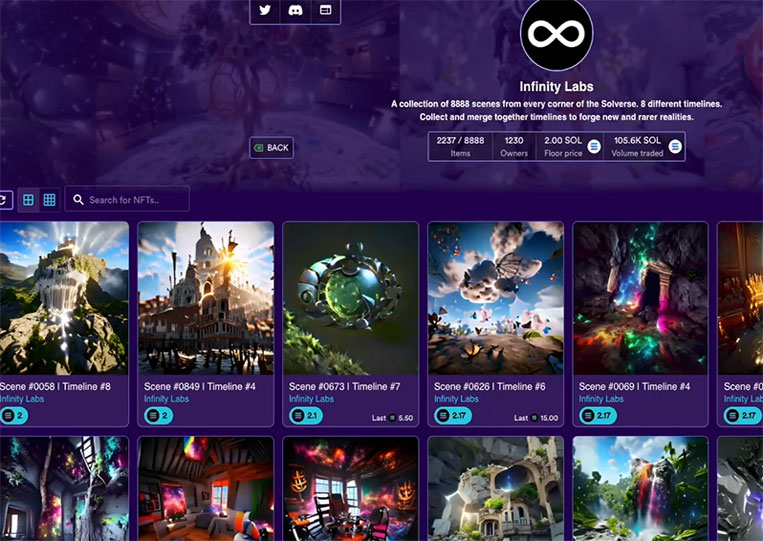Screen dimensions: 763x541
Task: Open the stone ruins archway thumbnail
Action: tap(495, 489)
